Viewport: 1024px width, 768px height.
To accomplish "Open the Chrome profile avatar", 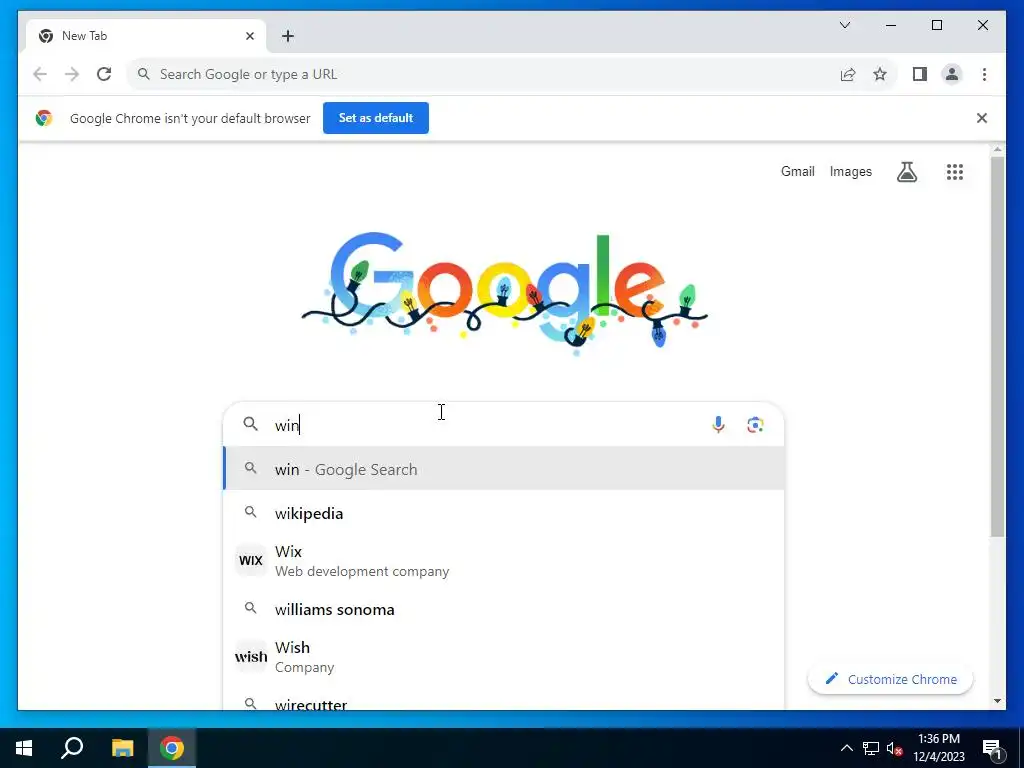I will (952, 74).
